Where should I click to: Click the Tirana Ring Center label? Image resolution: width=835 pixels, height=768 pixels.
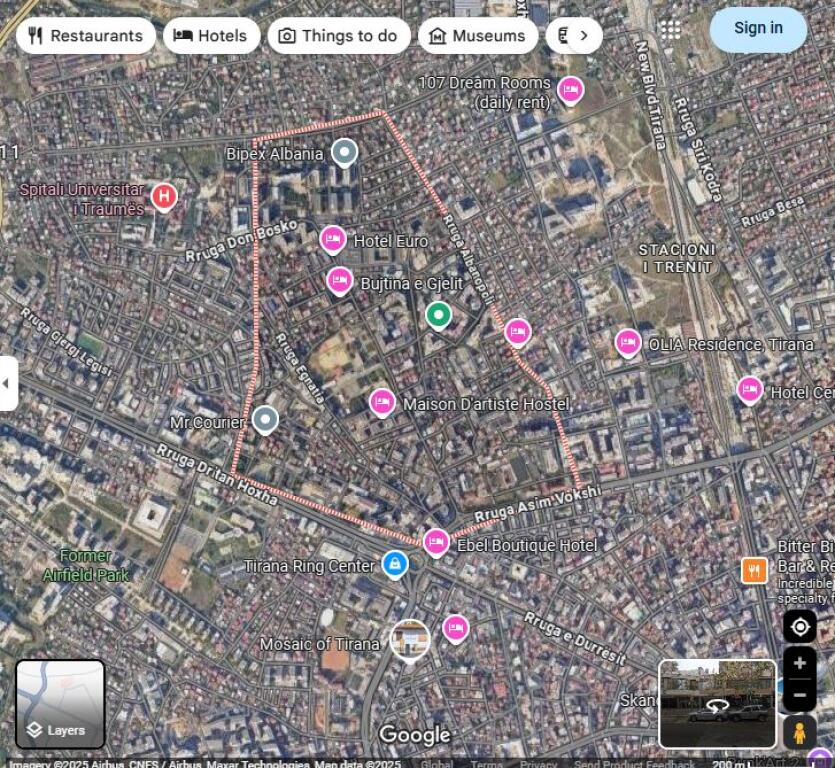309,566
